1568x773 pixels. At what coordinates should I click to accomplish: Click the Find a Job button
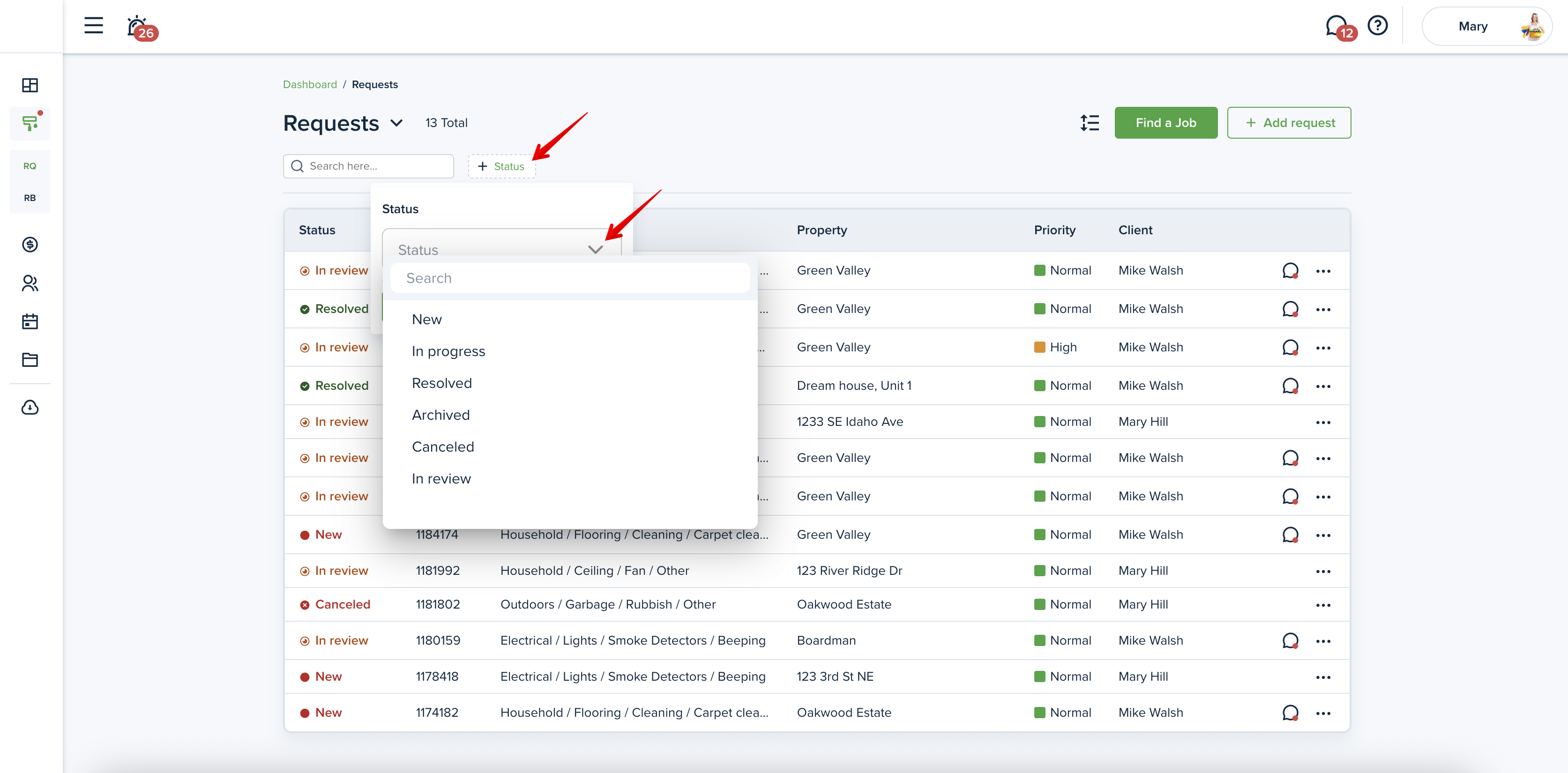[1165, 123]
